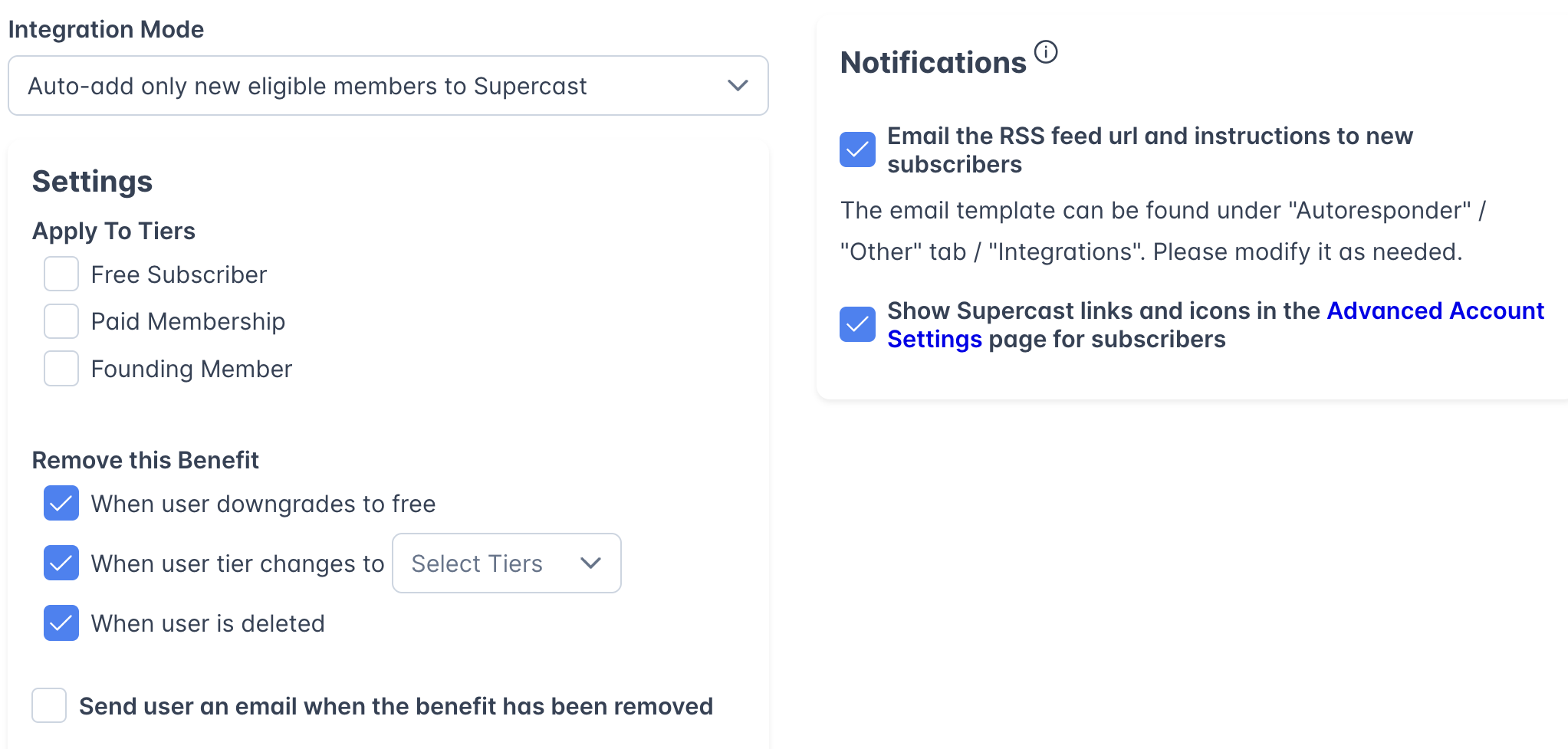Click 'Send user an email' label text
The width and height of the screenshot is (1568, 749).
point(396,706)
